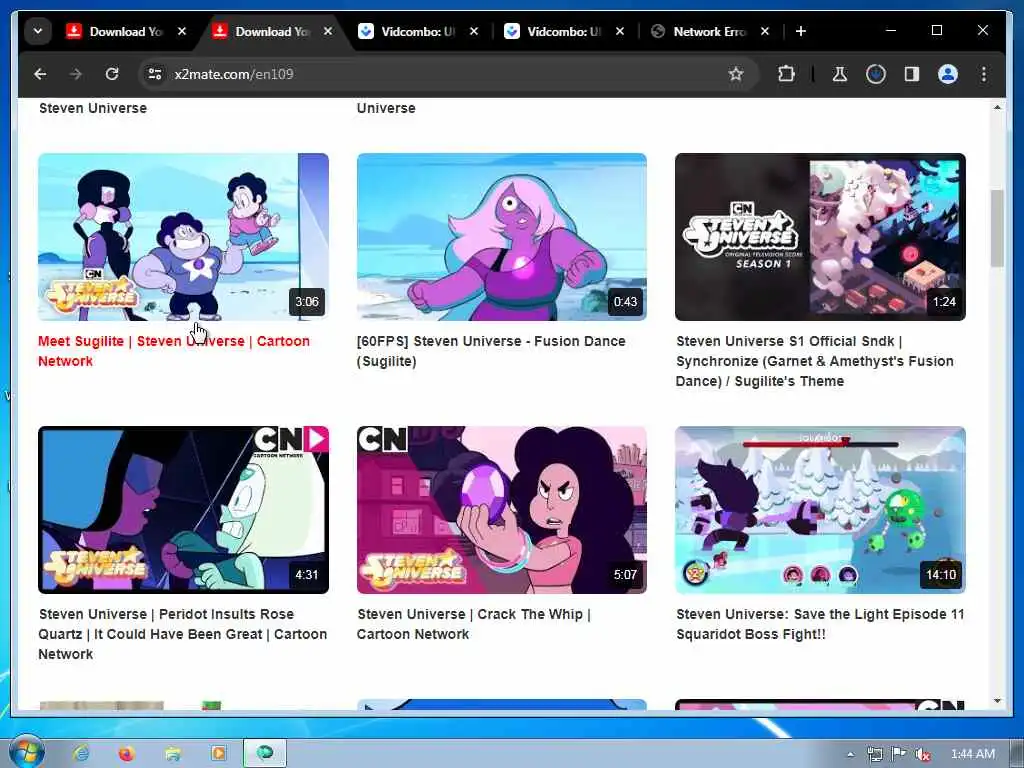This screenshot has height=768, width=1024.
Task: Reload the x2mate page
Action: [112, 74]
